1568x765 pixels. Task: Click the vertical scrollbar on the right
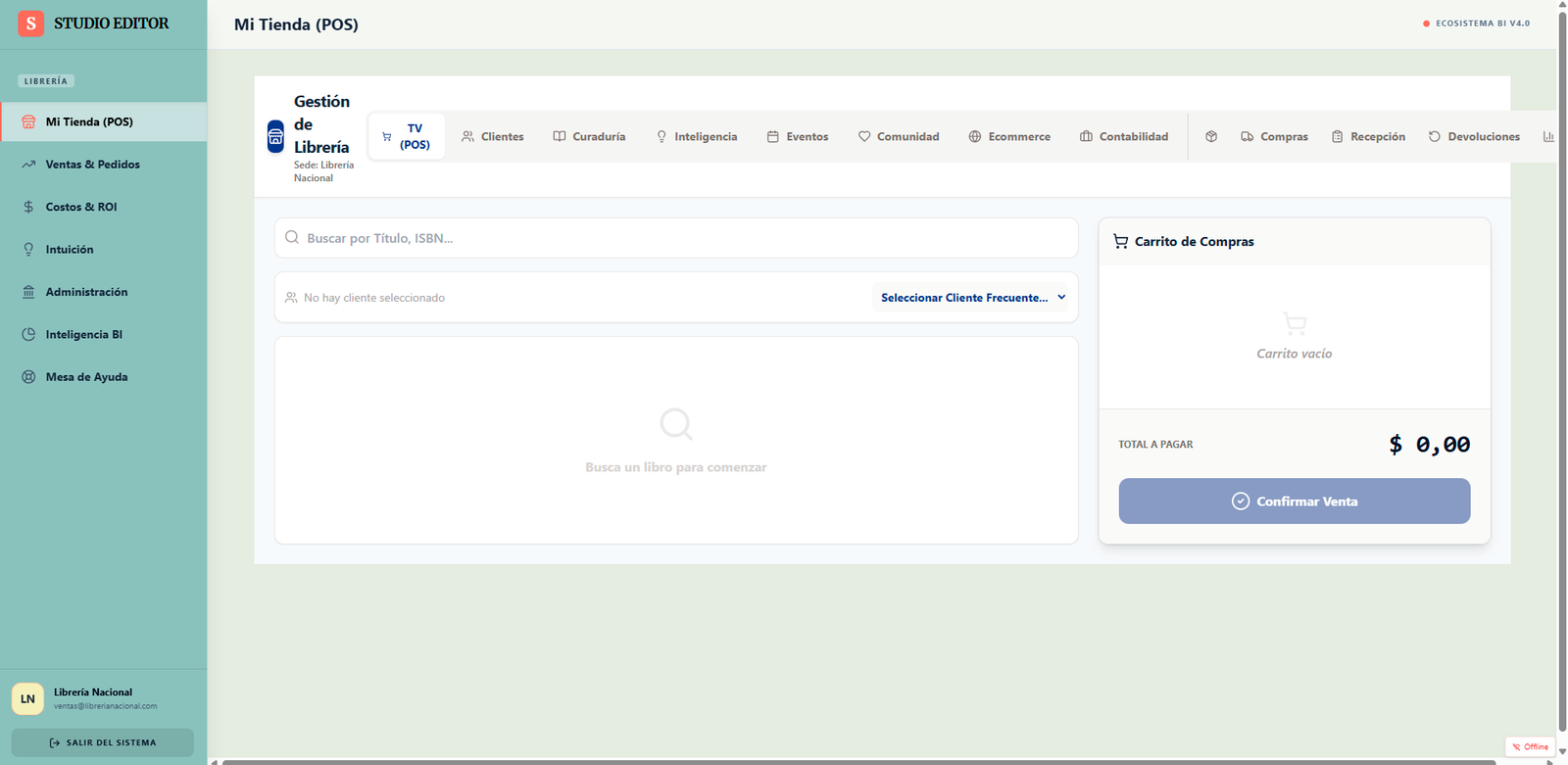[1562, 372]
